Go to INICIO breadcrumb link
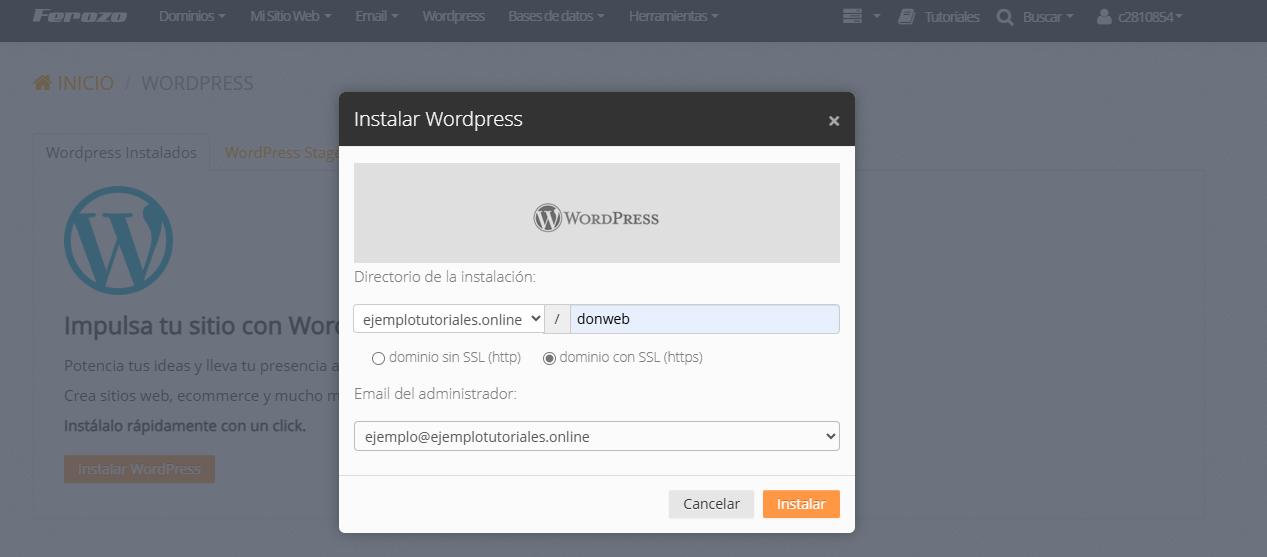1267x557 pixels. tap(85, 84)
